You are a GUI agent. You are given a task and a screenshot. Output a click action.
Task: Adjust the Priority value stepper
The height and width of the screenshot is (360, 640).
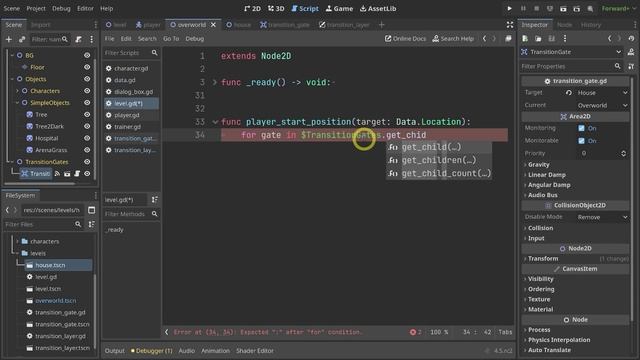click(x=623, y=153)
